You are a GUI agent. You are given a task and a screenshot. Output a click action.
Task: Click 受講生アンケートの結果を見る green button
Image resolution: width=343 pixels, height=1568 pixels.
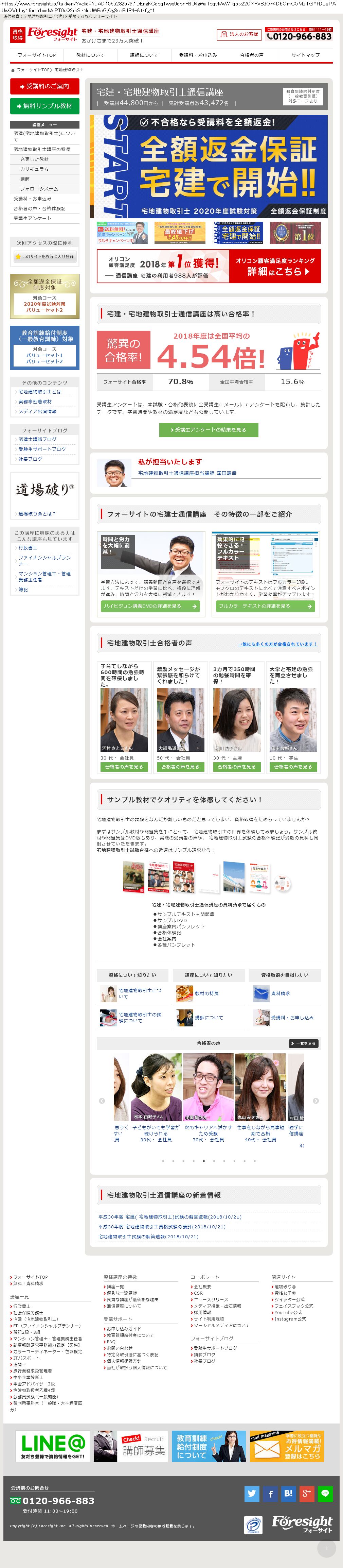(209, 430)
